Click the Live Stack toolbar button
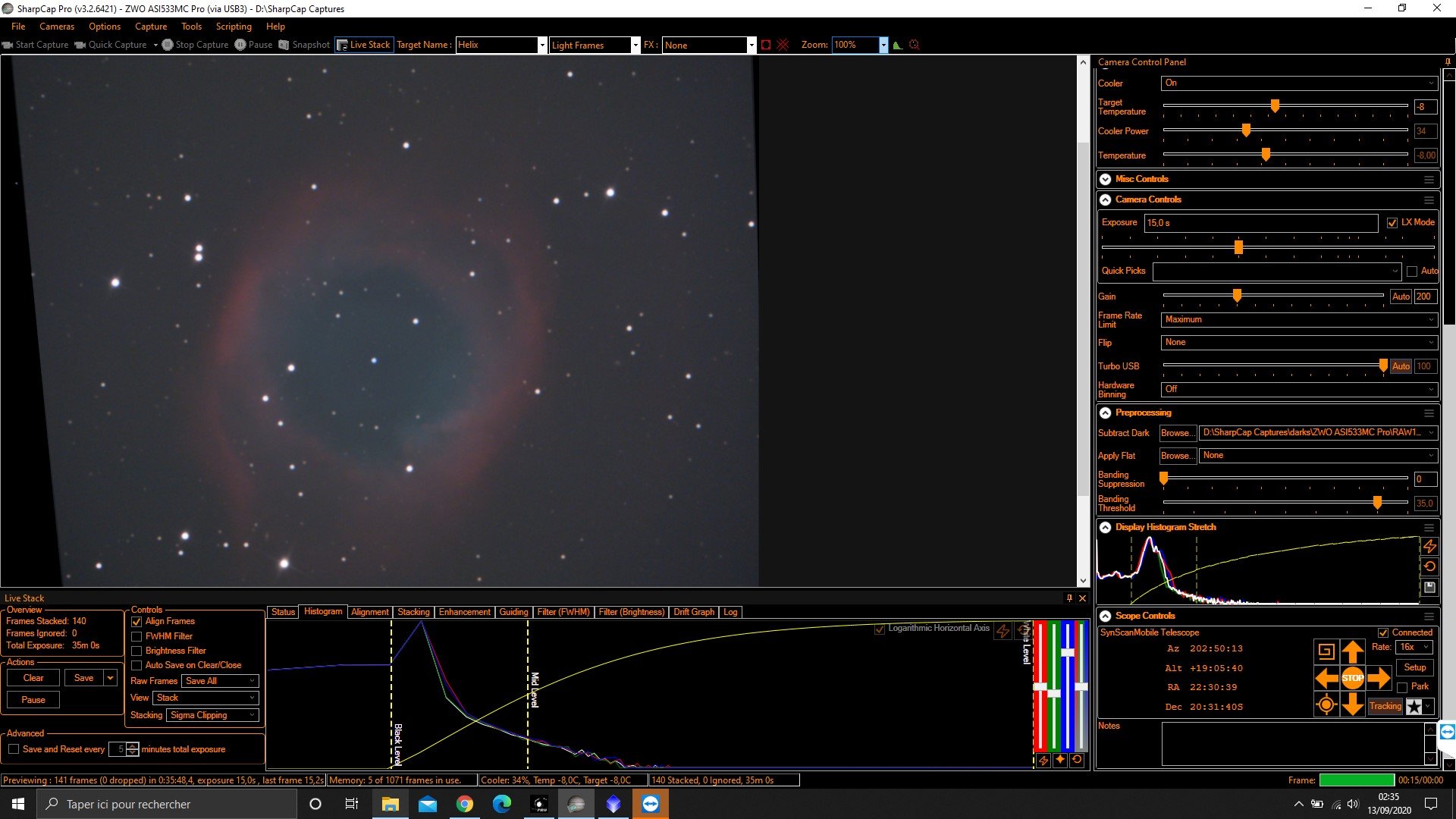1456x819 pixels. coord(363,45)
